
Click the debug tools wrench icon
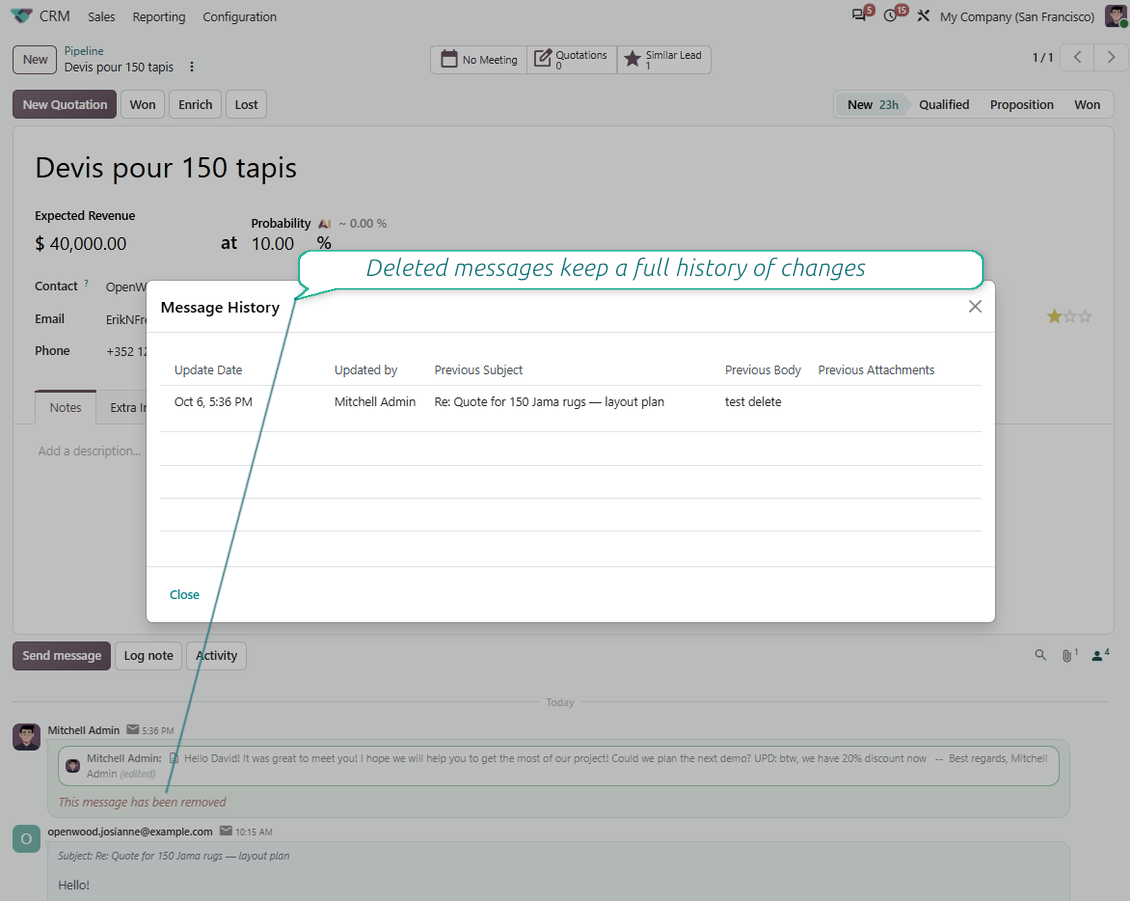(x=923, y=16)
